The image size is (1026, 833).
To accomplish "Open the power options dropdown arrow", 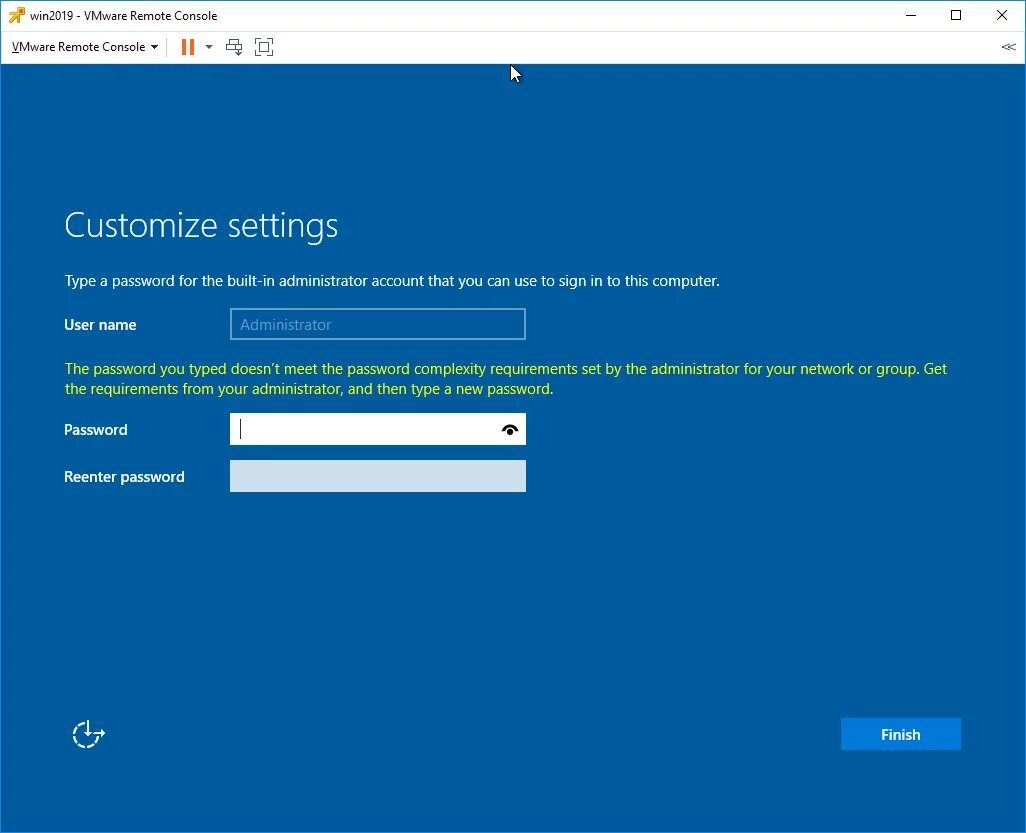I will (209, 46).
